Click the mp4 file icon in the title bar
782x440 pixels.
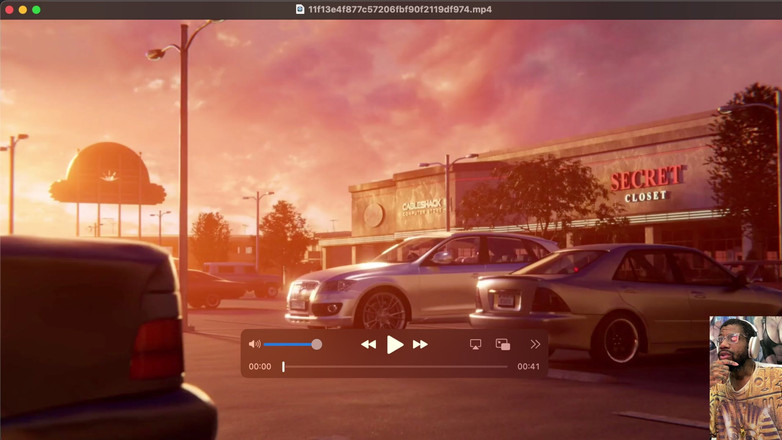[x=300, y=9]
